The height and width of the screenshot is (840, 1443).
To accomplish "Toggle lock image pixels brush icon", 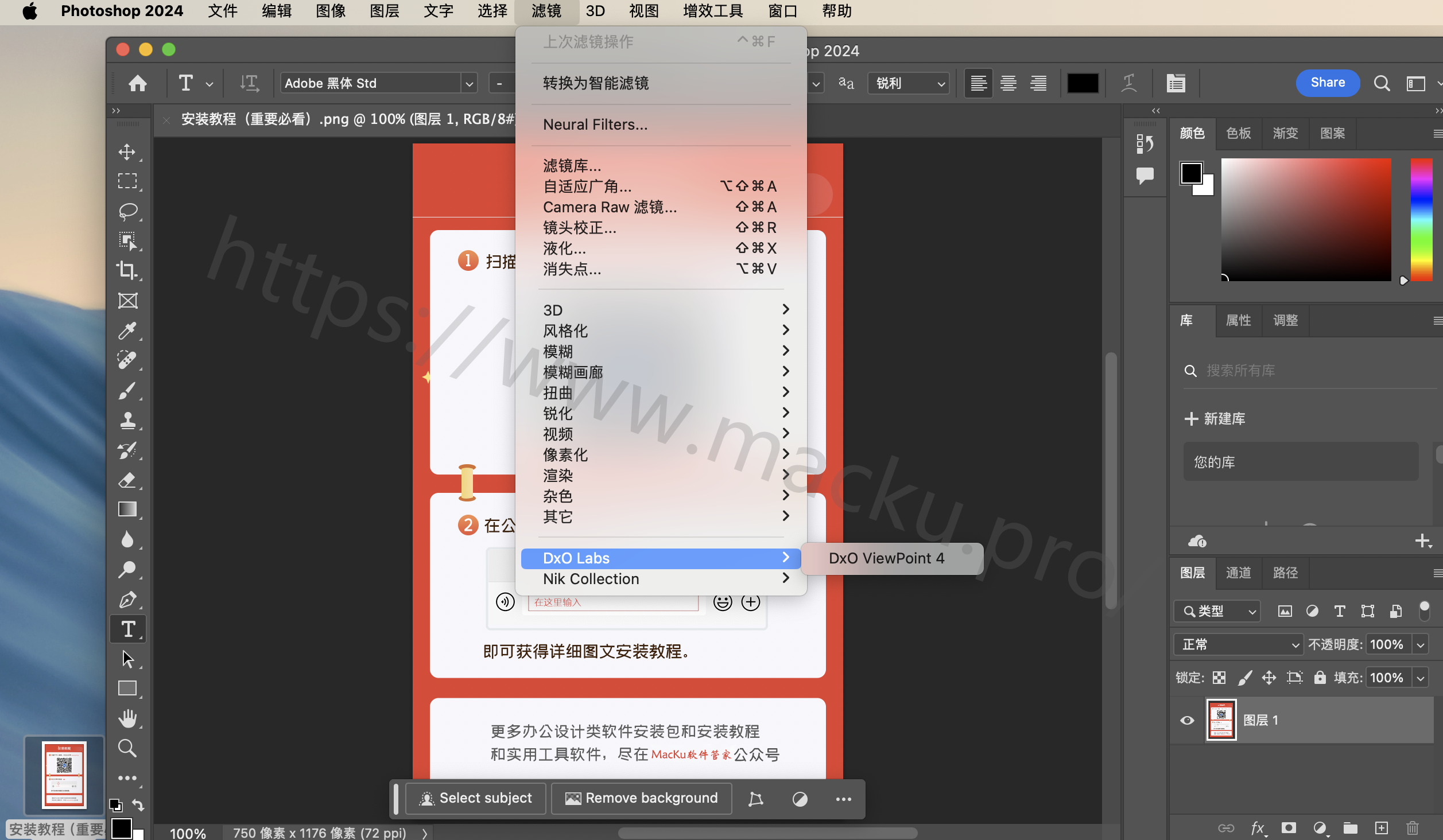I will pos(1244,678).
